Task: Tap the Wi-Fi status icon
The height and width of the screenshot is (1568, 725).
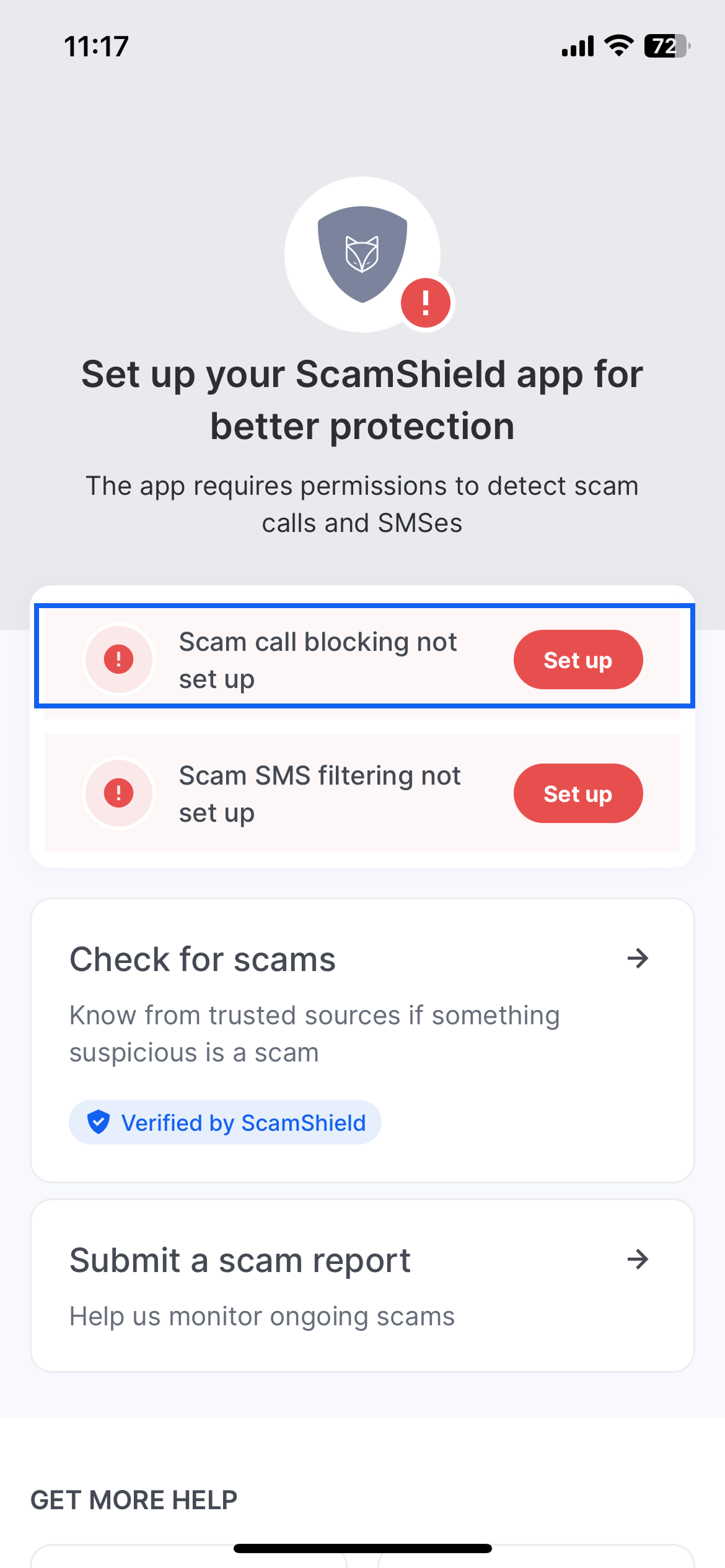Action: coord(618,46)
